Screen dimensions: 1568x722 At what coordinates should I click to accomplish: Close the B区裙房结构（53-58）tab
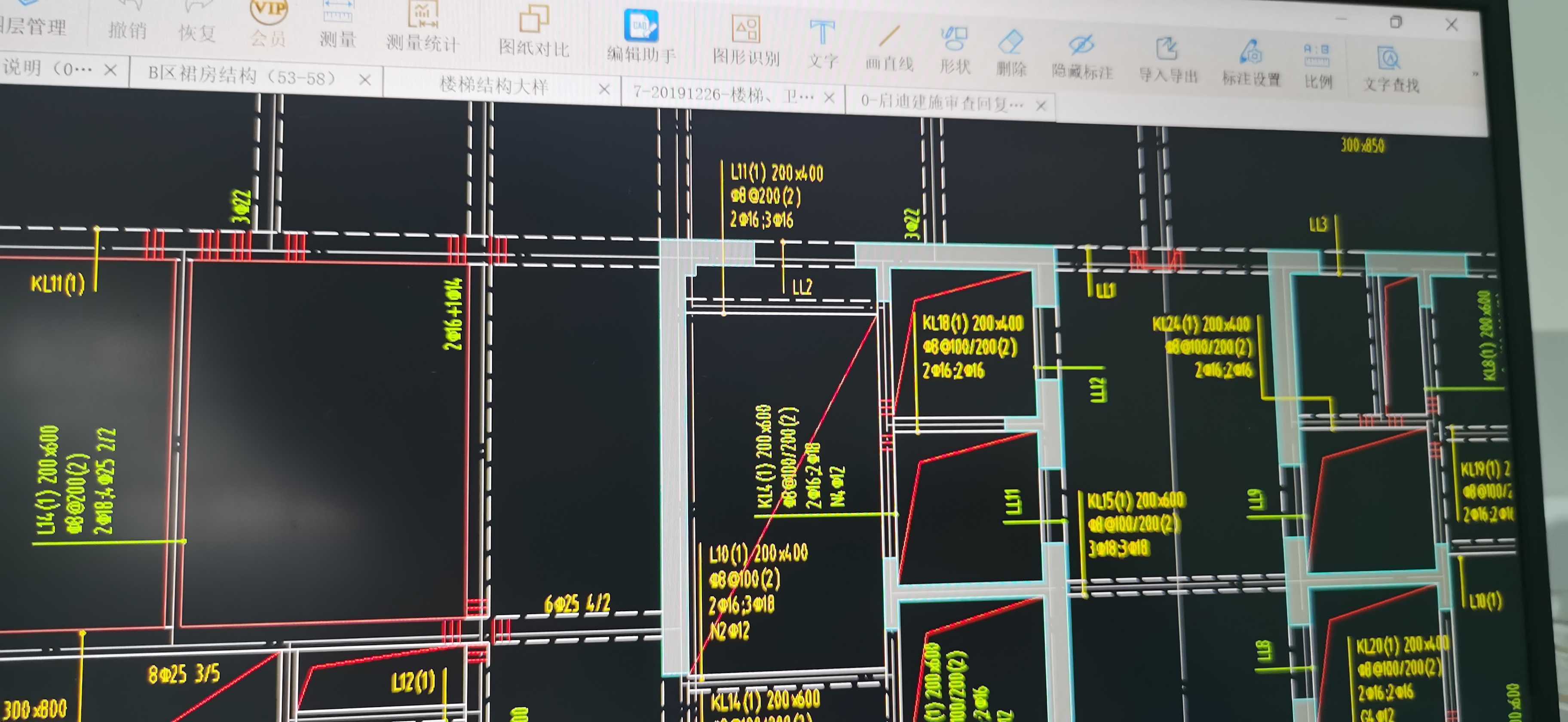point(364,80)
